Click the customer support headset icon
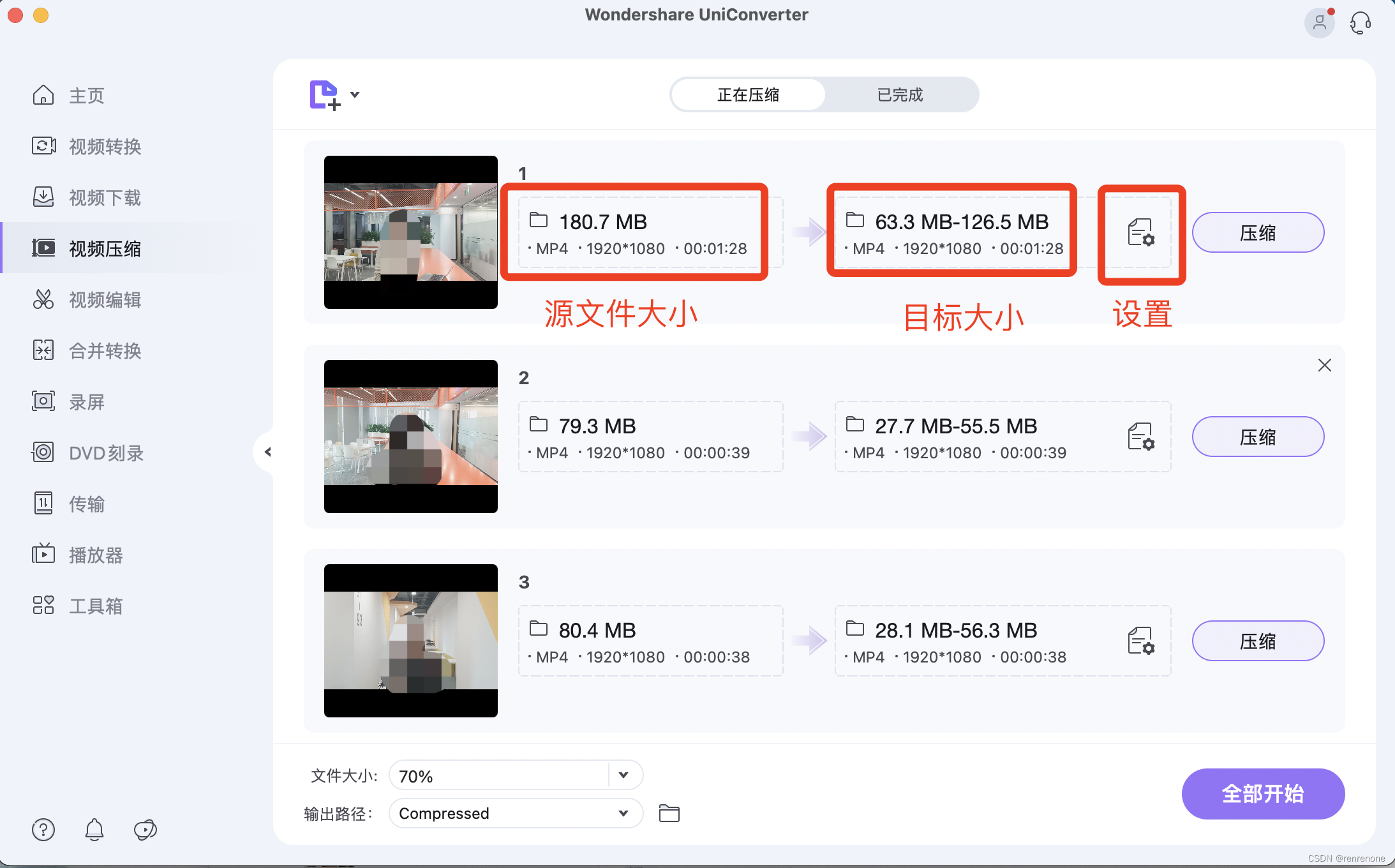 pyautogui.click(x=1360, y=24)
